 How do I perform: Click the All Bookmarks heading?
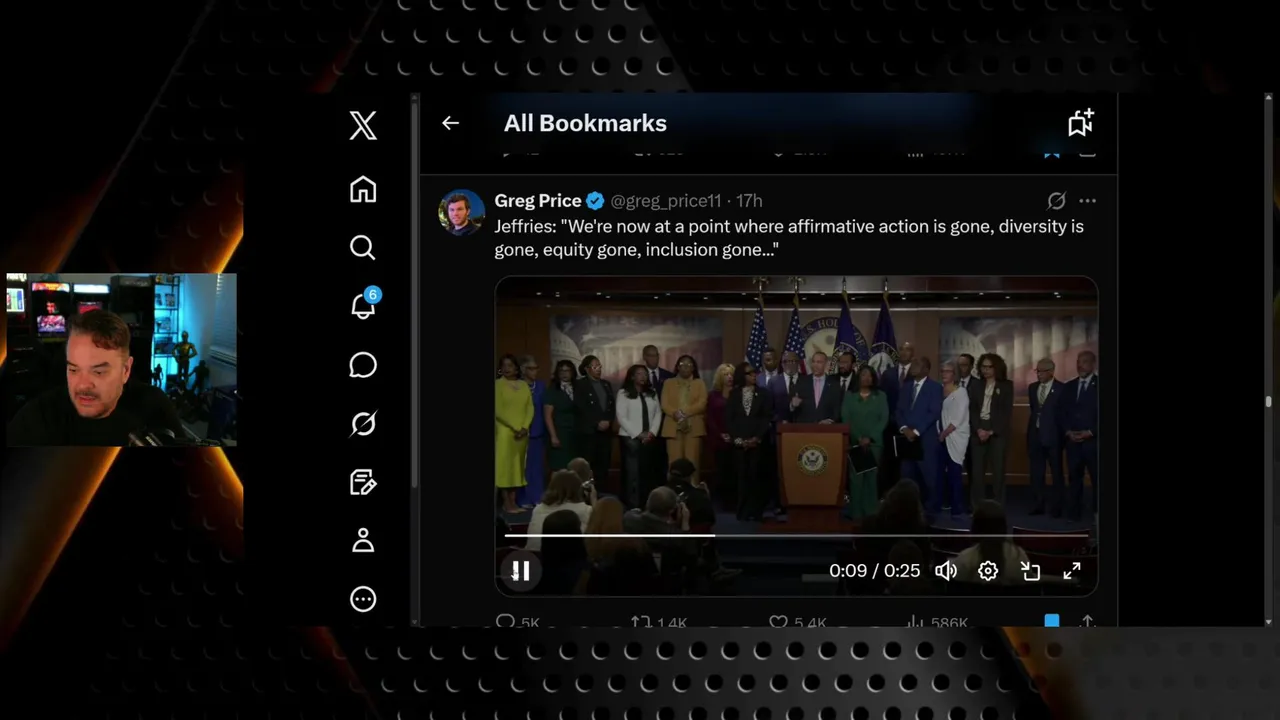[585, 123]
